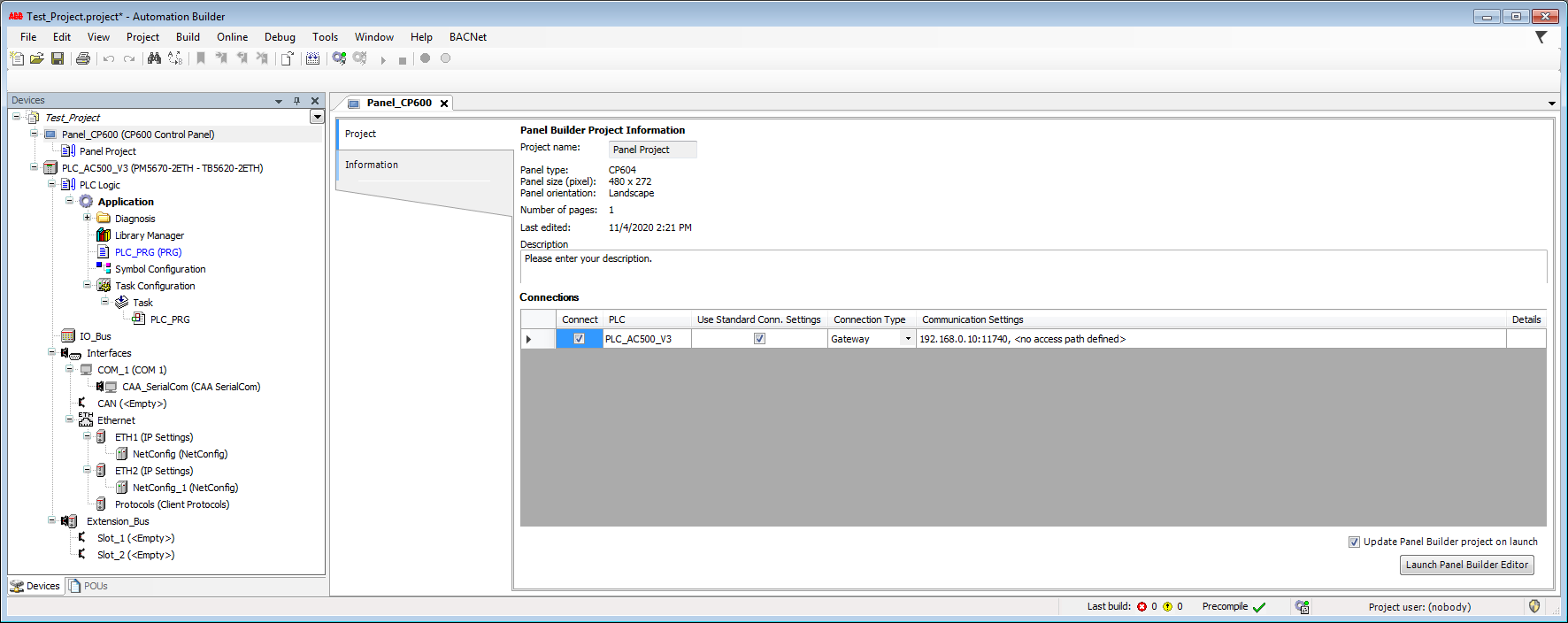Select the Information section in the side panel
Viewport: 1568px width, 623px height.
click(x=372, y=165)
